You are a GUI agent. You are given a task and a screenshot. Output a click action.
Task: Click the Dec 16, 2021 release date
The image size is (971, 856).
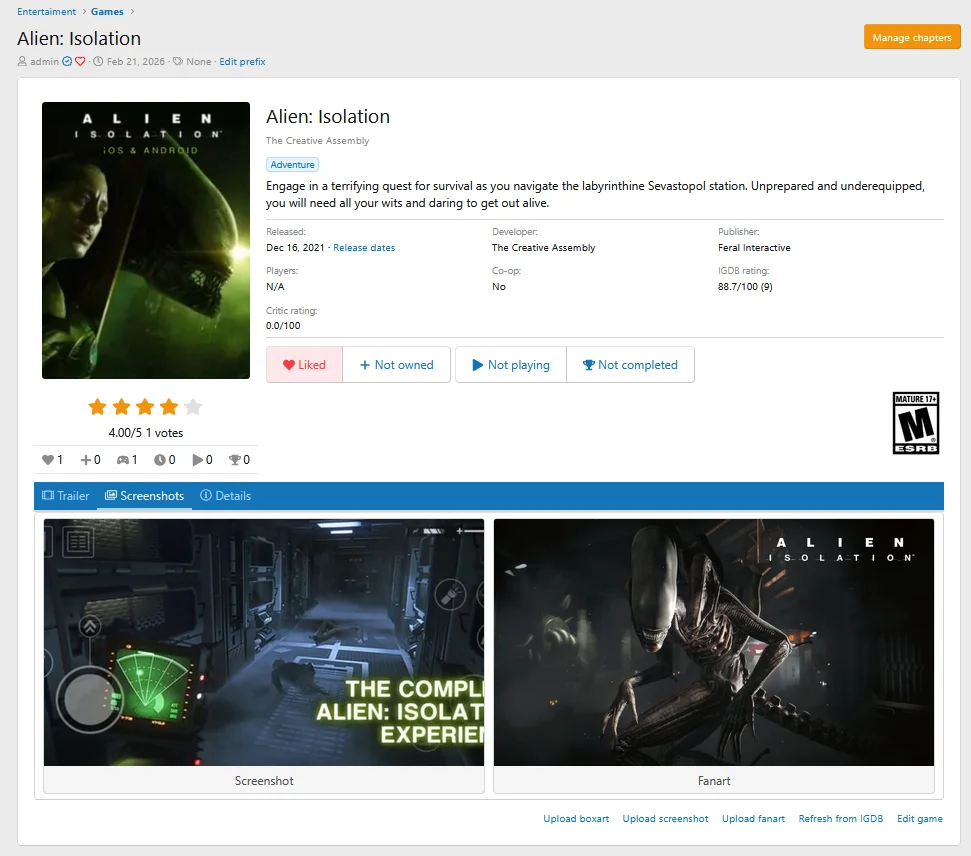pos(295,247)
